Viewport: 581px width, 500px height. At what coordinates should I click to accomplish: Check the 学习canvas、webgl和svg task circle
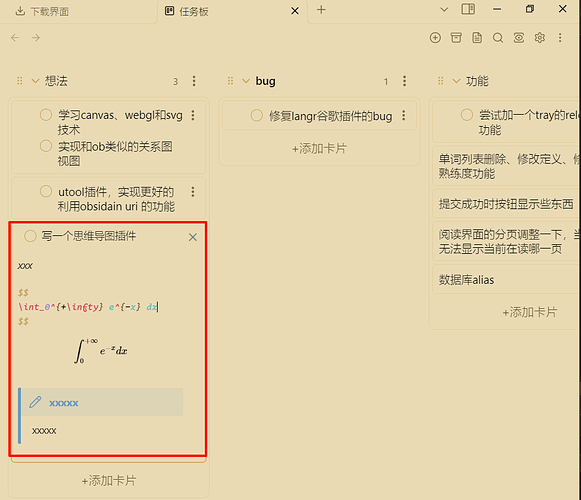(46, 115)
